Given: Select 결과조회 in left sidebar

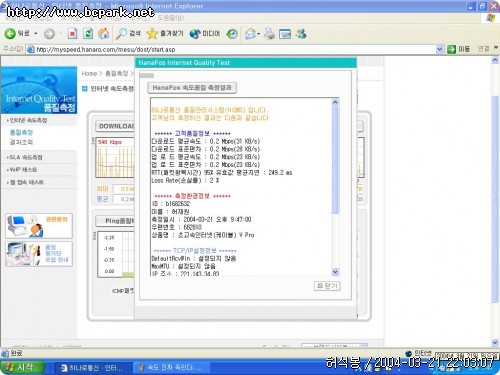Looking at the screenshot, I should pyautogui.click(x=21, y=142).
